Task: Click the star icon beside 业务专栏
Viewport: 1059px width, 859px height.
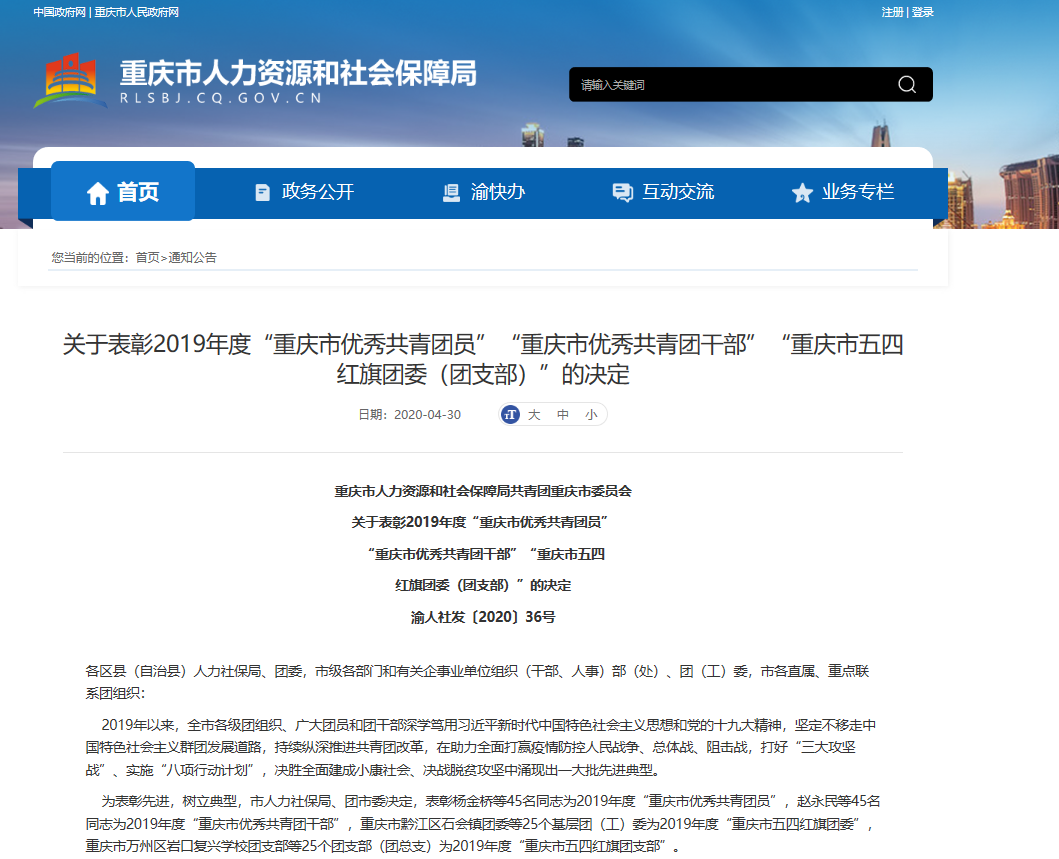Action: 802,193
